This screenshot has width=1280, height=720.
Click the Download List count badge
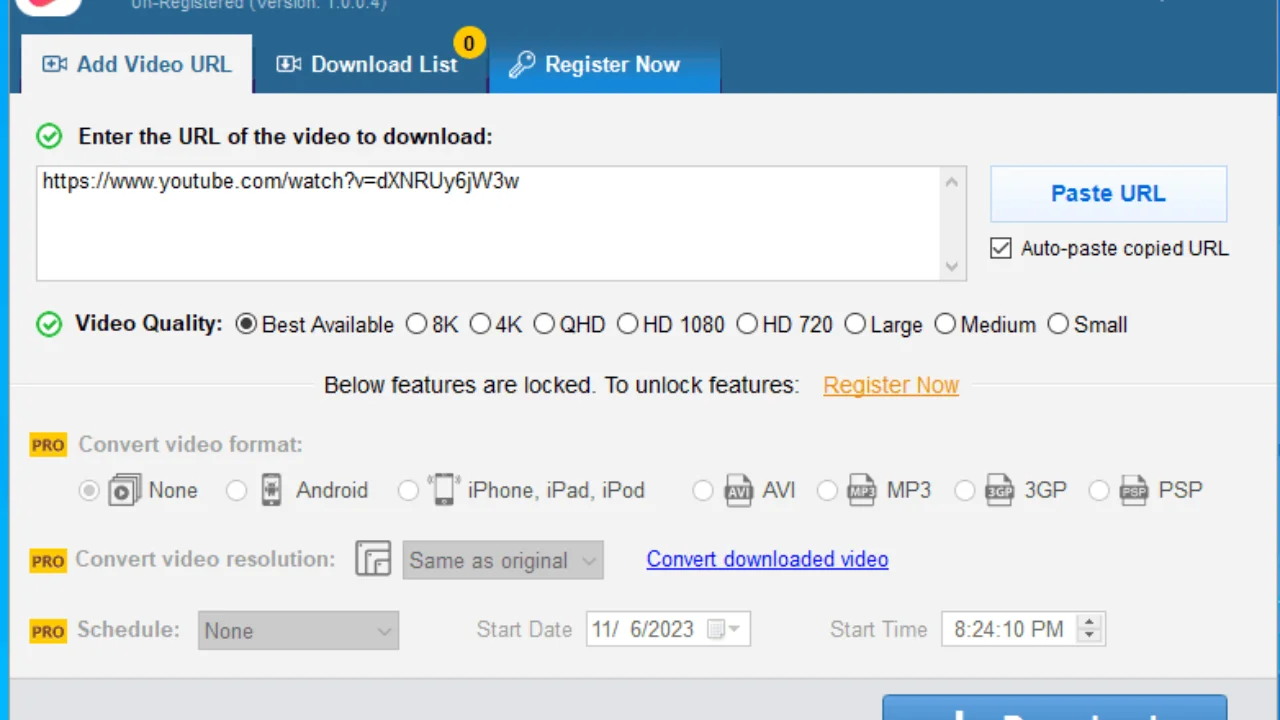point(468,43)
